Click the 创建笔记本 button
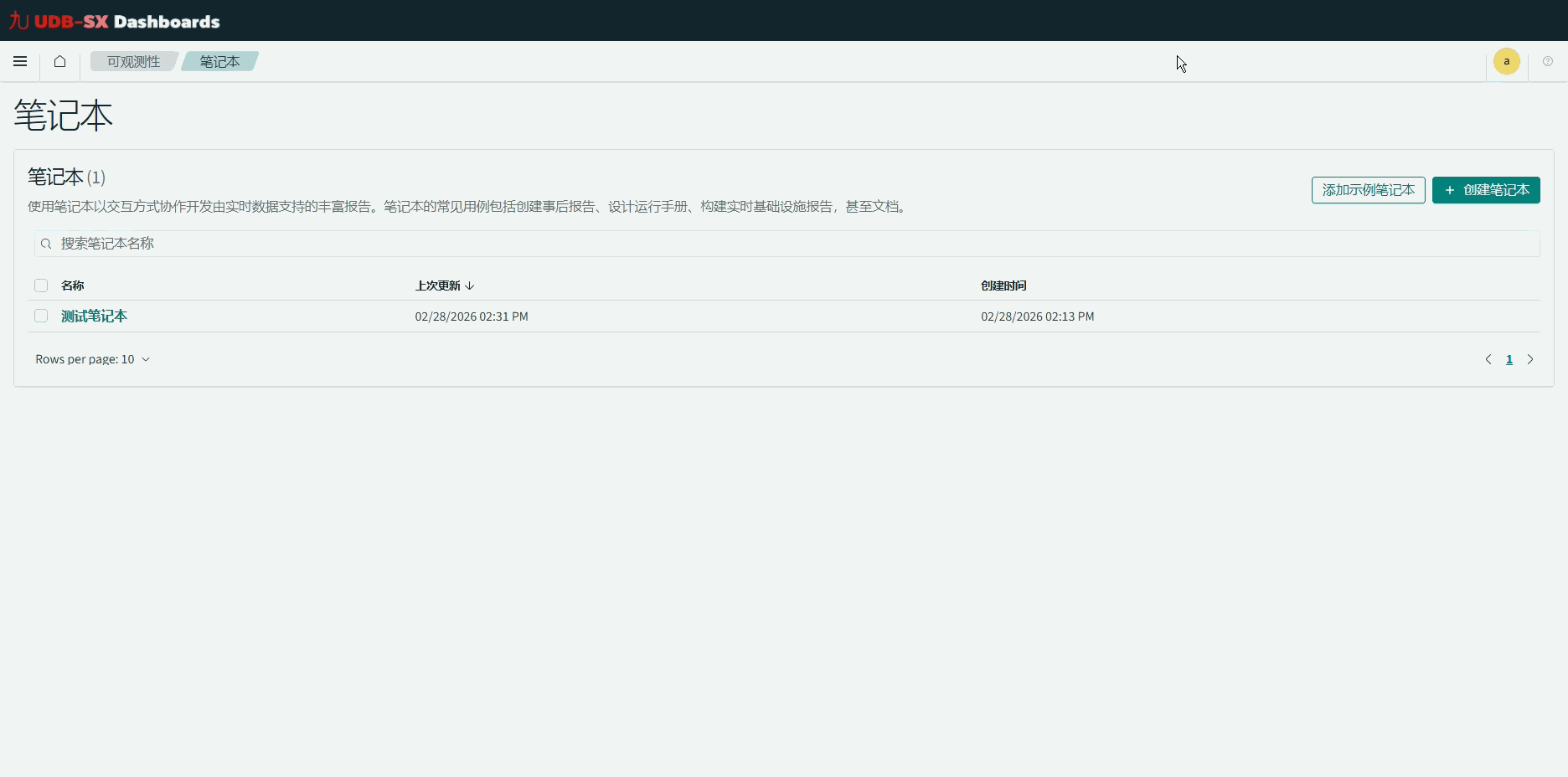The height and width of the screenshot is (777, 1568). [x=1485, y=190]
